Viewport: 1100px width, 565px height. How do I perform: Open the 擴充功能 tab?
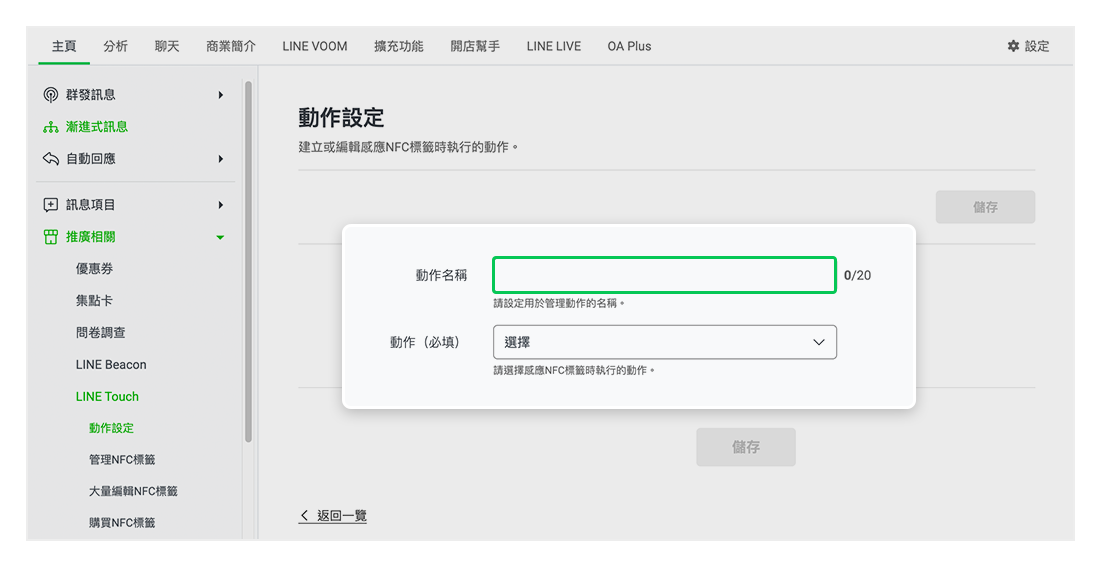coord(398,46)
